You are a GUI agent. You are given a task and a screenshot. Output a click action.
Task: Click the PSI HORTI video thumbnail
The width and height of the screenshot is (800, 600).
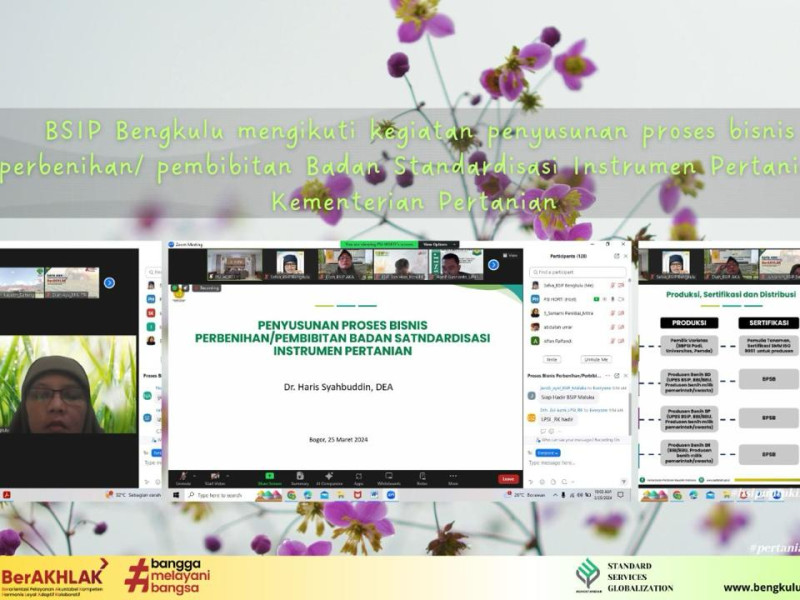point(234,265)
